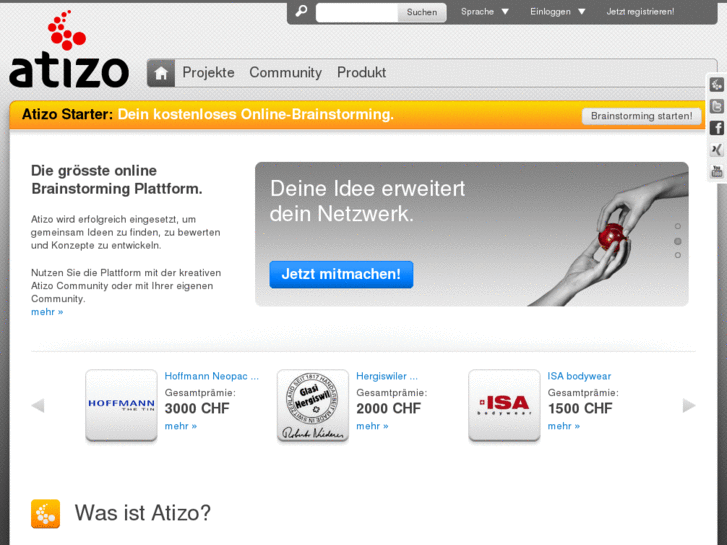Select the third banner slide dot

678,255
